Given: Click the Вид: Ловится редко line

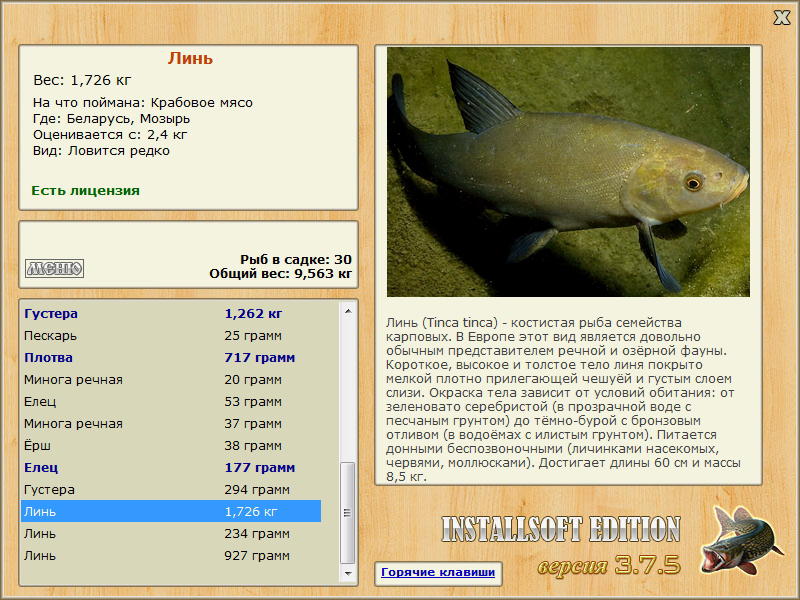Looking at the screenshot, I should tap(101, 151).
